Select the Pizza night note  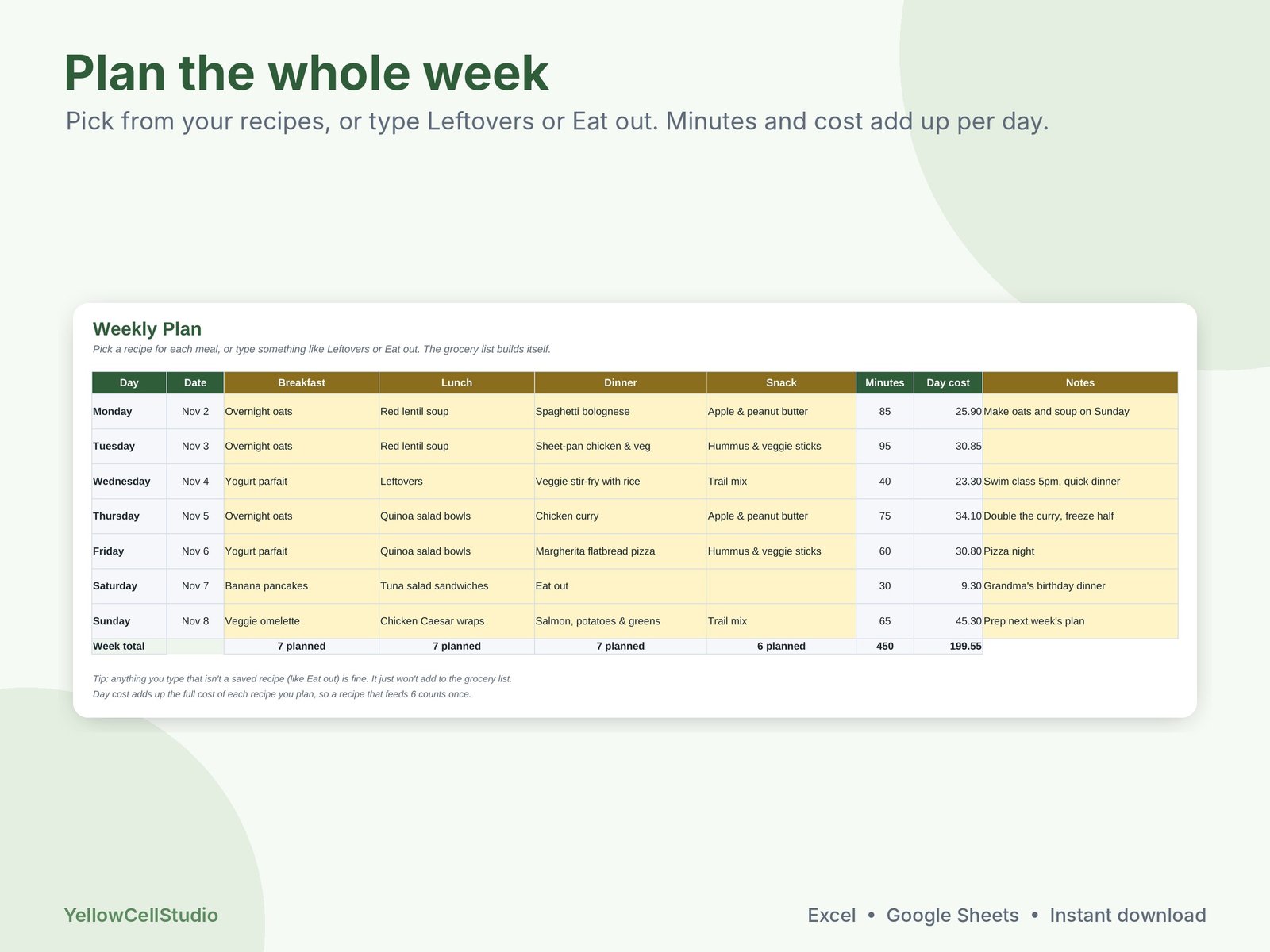tap(1080, 551)
